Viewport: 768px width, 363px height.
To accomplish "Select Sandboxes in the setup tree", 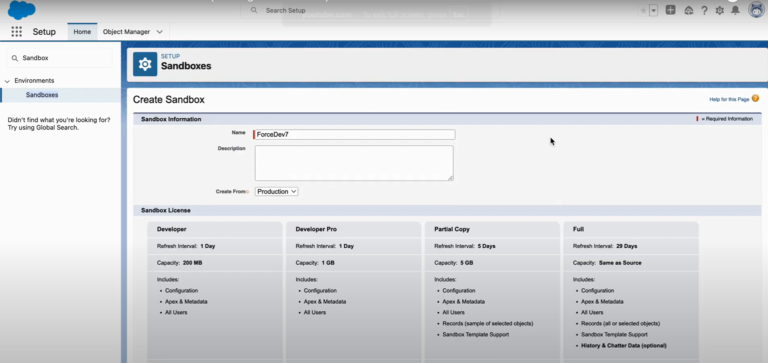I will [x=42, y=95].
